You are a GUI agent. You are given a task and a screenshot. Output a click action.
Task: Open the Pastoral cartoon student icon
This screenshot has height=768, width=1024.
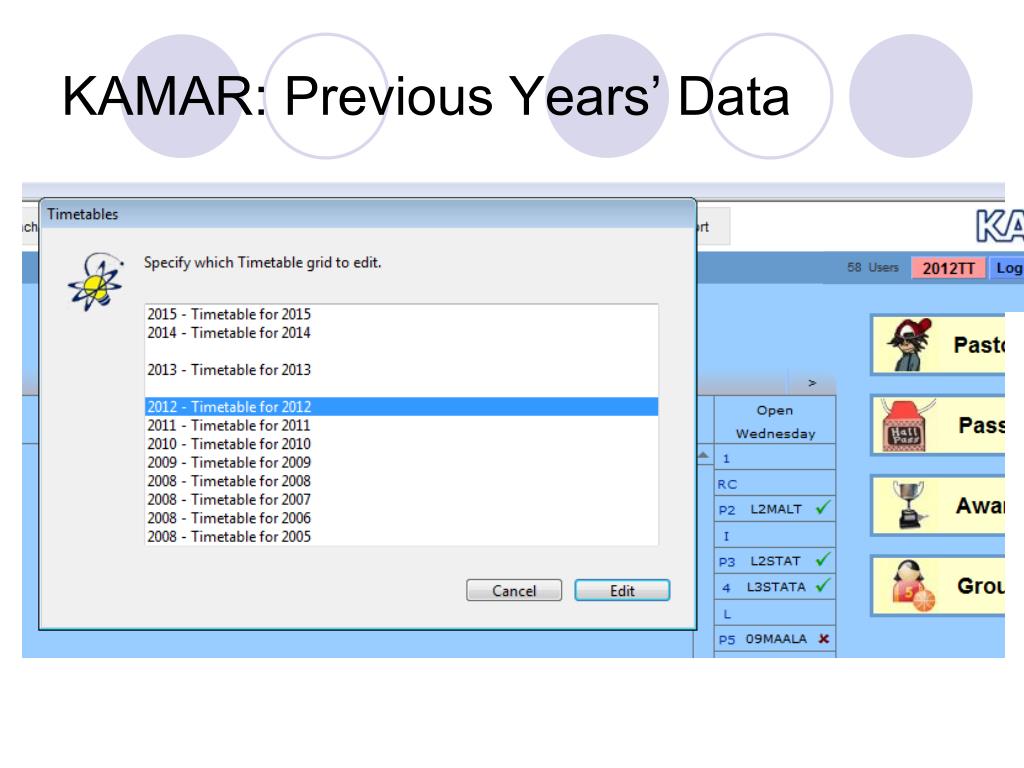tap(908, 345)
